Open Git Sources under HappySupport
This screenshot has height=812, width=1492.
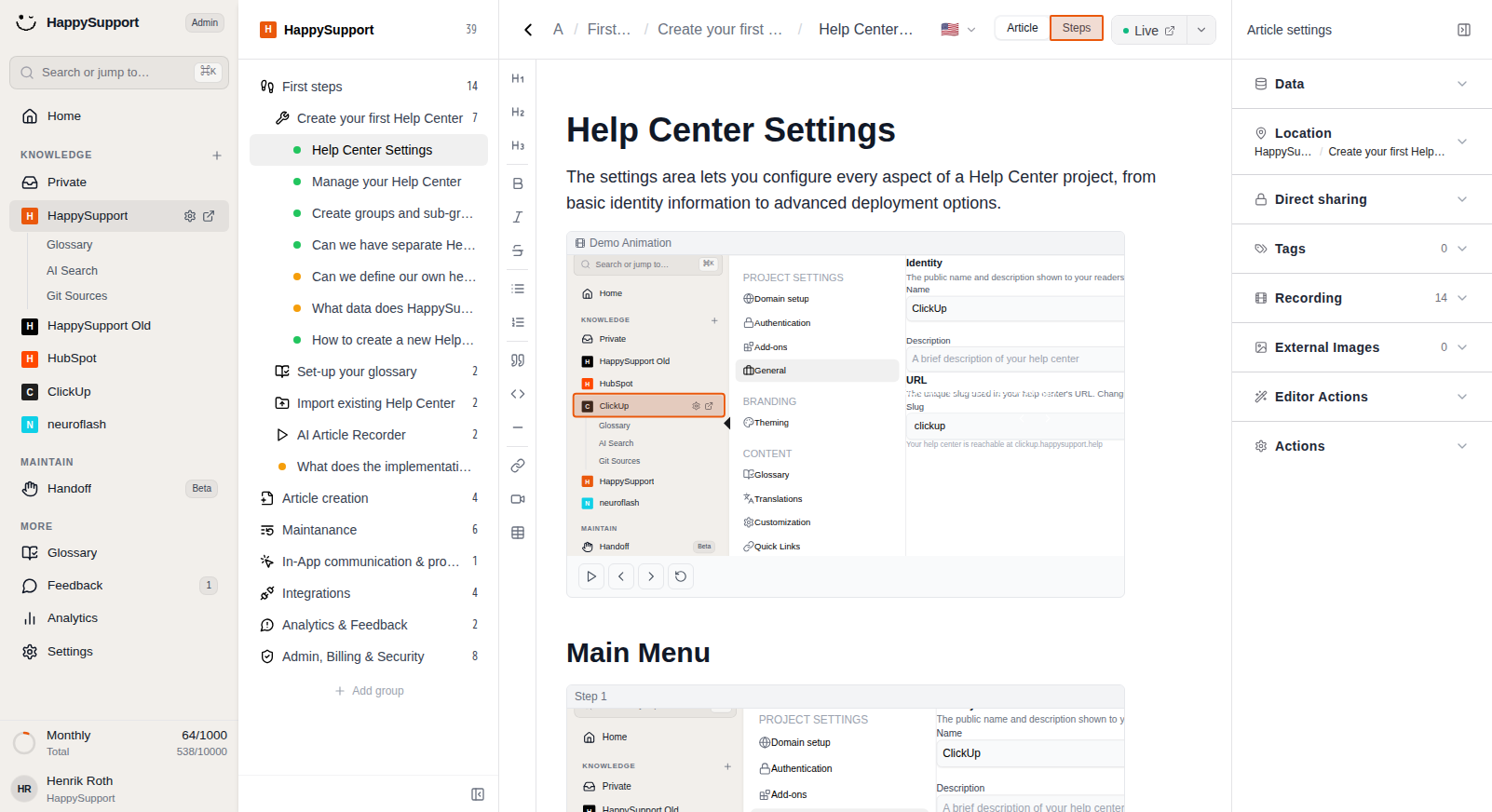[x=77, y=296]
